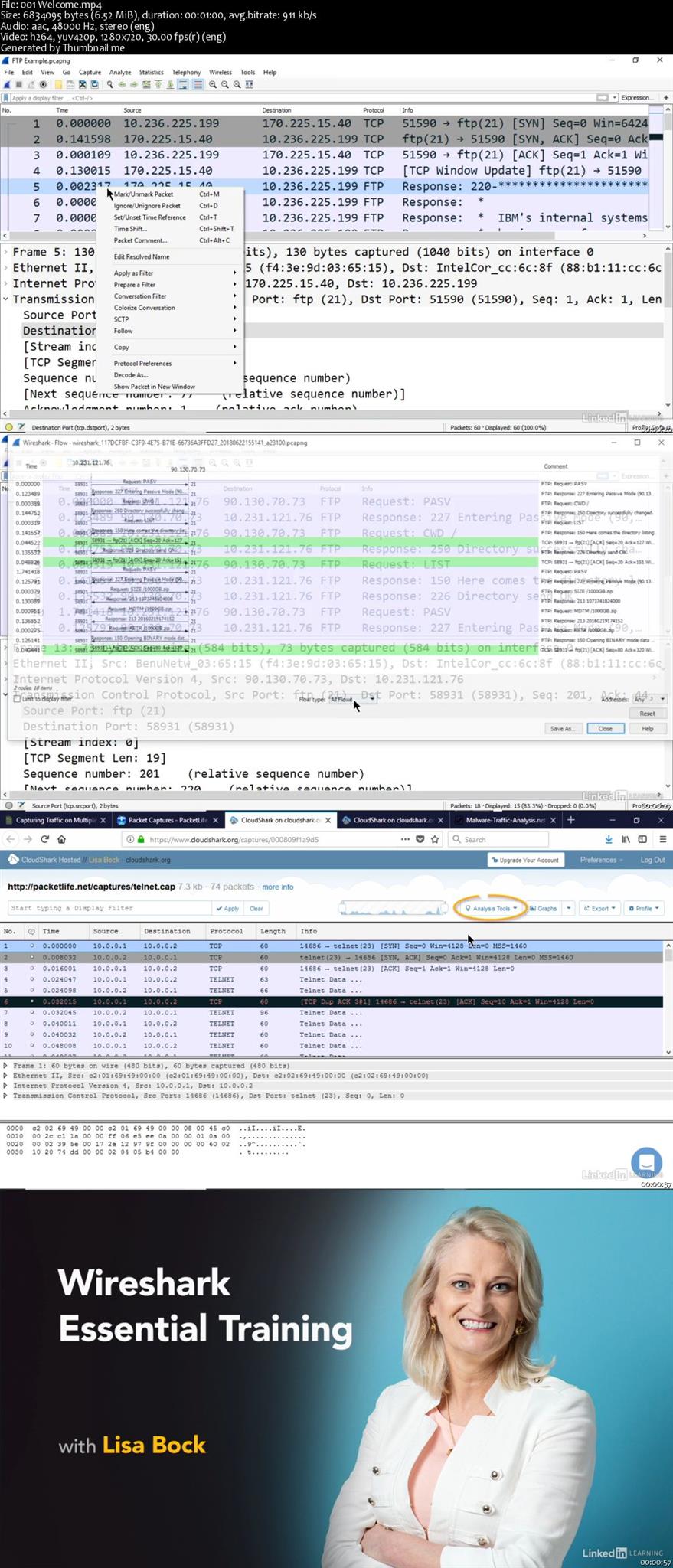Expand the Frame 5 tree row

6,252
